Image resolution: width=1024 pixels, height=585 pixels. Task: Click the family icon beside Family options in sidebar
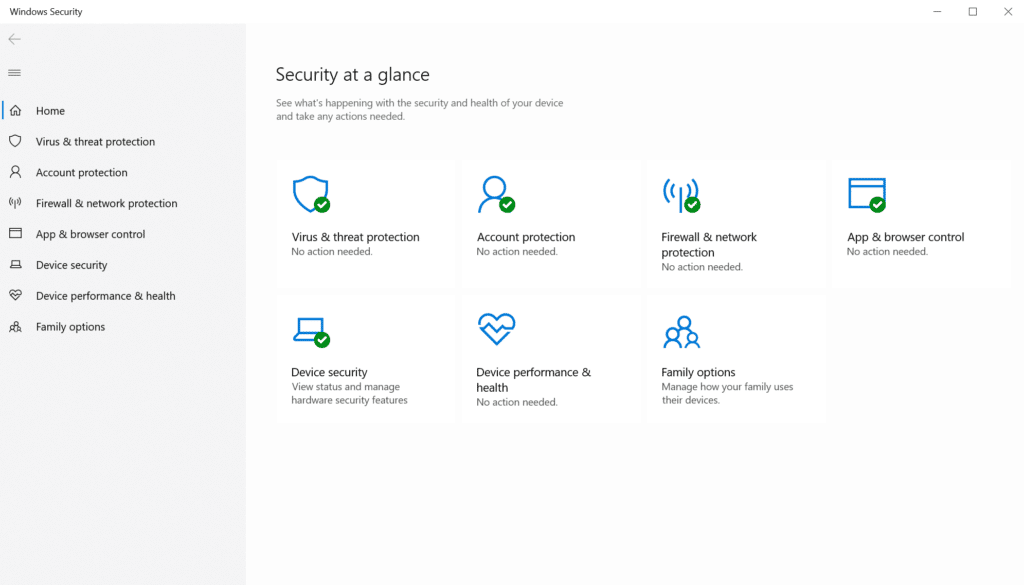point(16,326)
